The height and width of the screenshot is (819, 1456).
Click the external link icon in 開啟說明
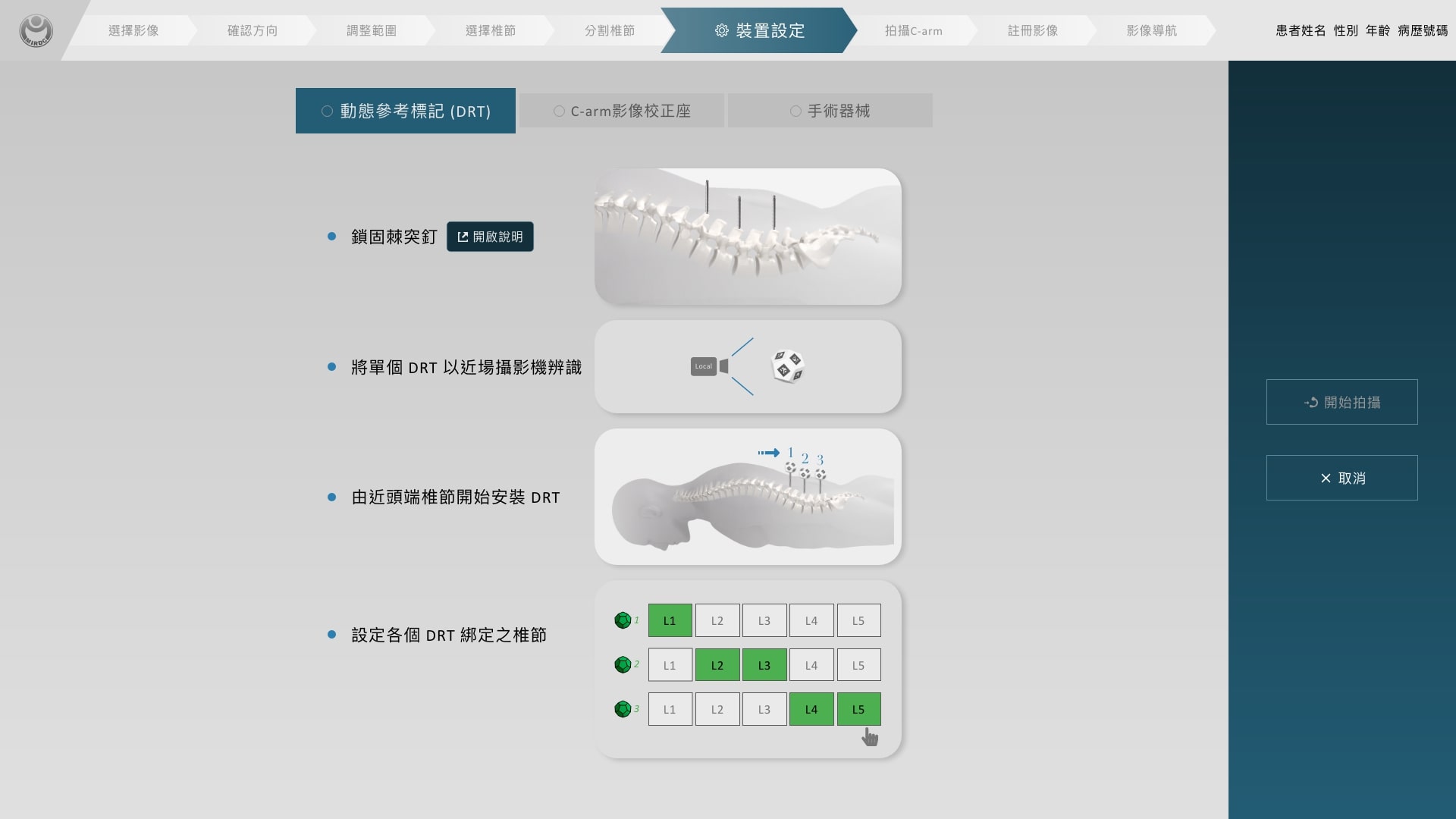tap(463, 237)
